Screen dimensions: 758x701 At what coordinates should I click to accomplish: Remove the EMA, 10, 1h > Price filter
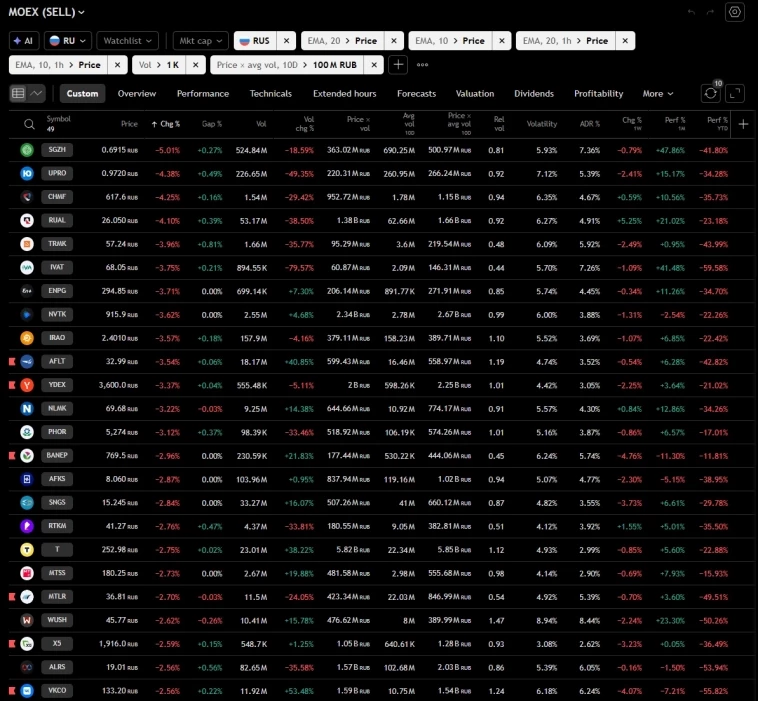(x=117, y=65)
